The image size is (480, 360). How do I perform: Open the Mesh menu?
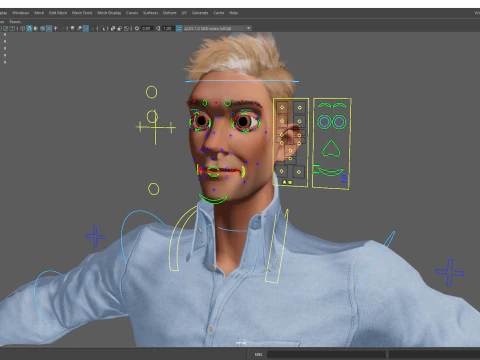(x=39, y=13)
